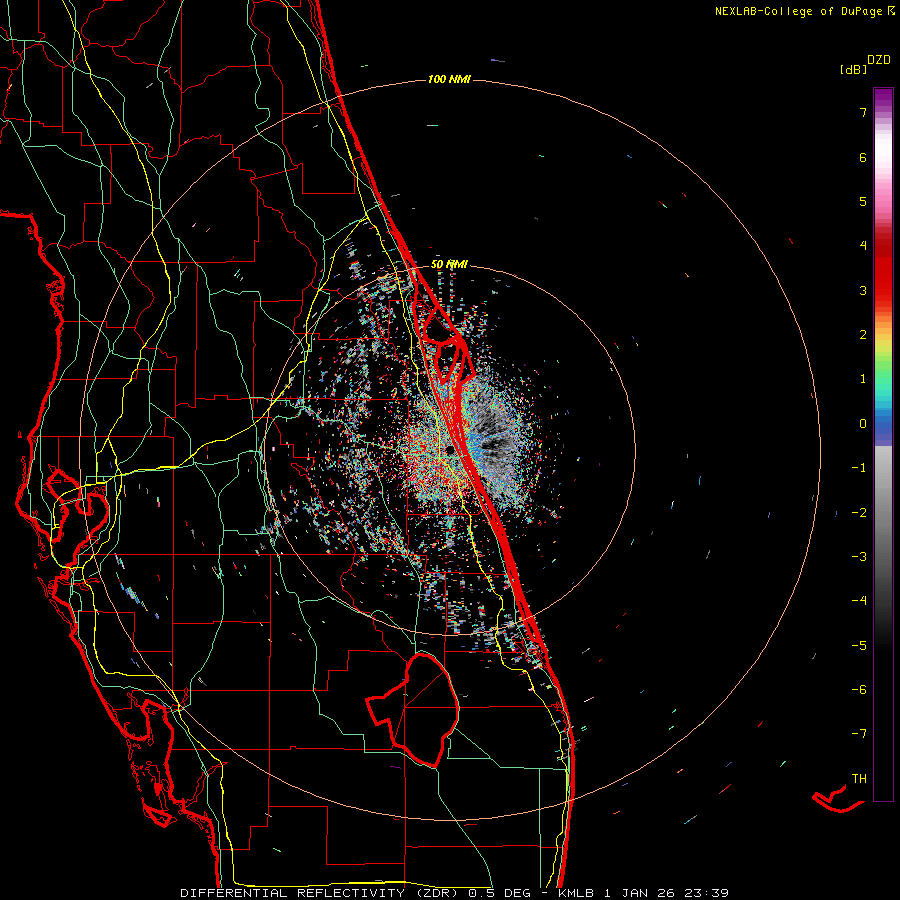The width and height of the screenshot is (900, 900).
Task: Click the 7 value on the dB scale
Action: (x=863, y=112)
